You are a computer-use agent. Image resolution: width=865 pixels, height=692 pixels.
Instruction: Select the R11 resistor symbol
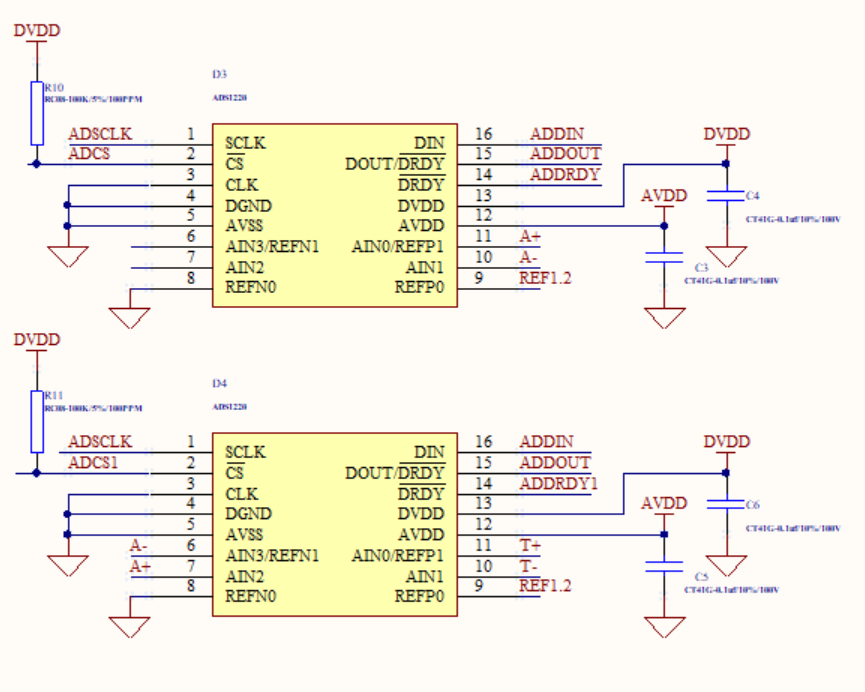(37, 422)
